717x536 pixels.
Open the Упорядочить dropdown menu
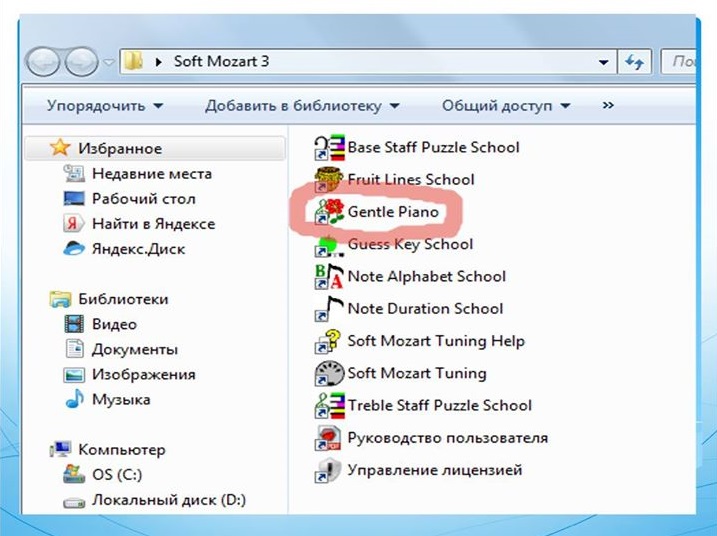(x=105, y=106)
